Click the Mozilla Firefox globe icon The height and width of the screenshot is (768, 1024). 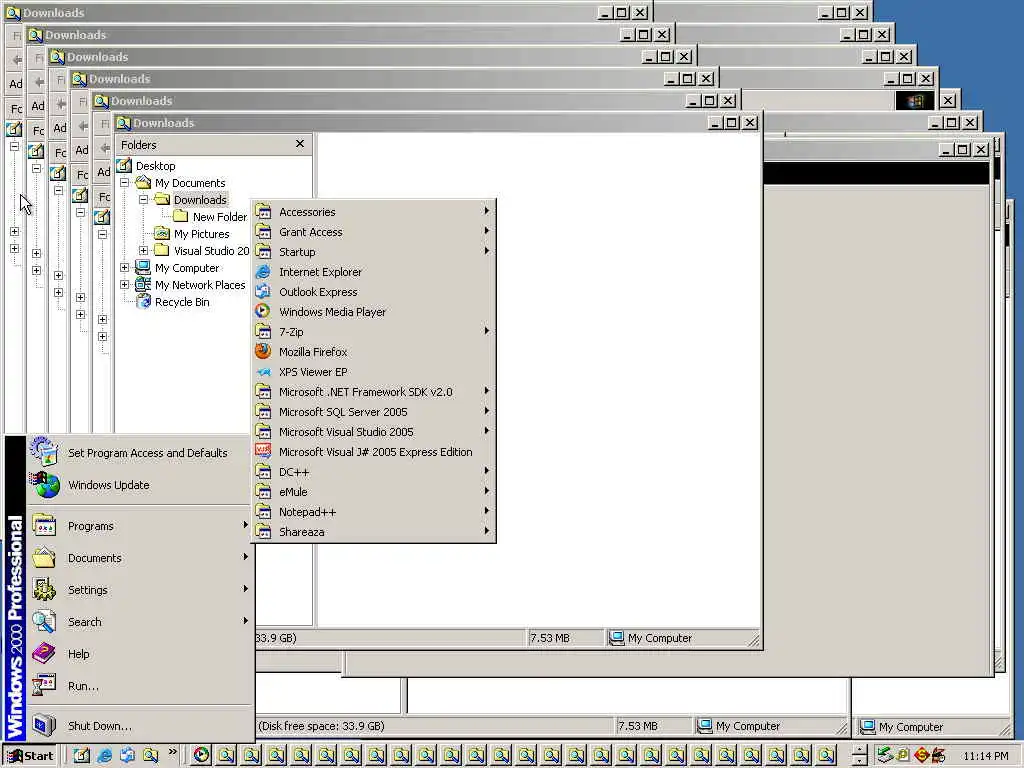[x=263, y=351]
